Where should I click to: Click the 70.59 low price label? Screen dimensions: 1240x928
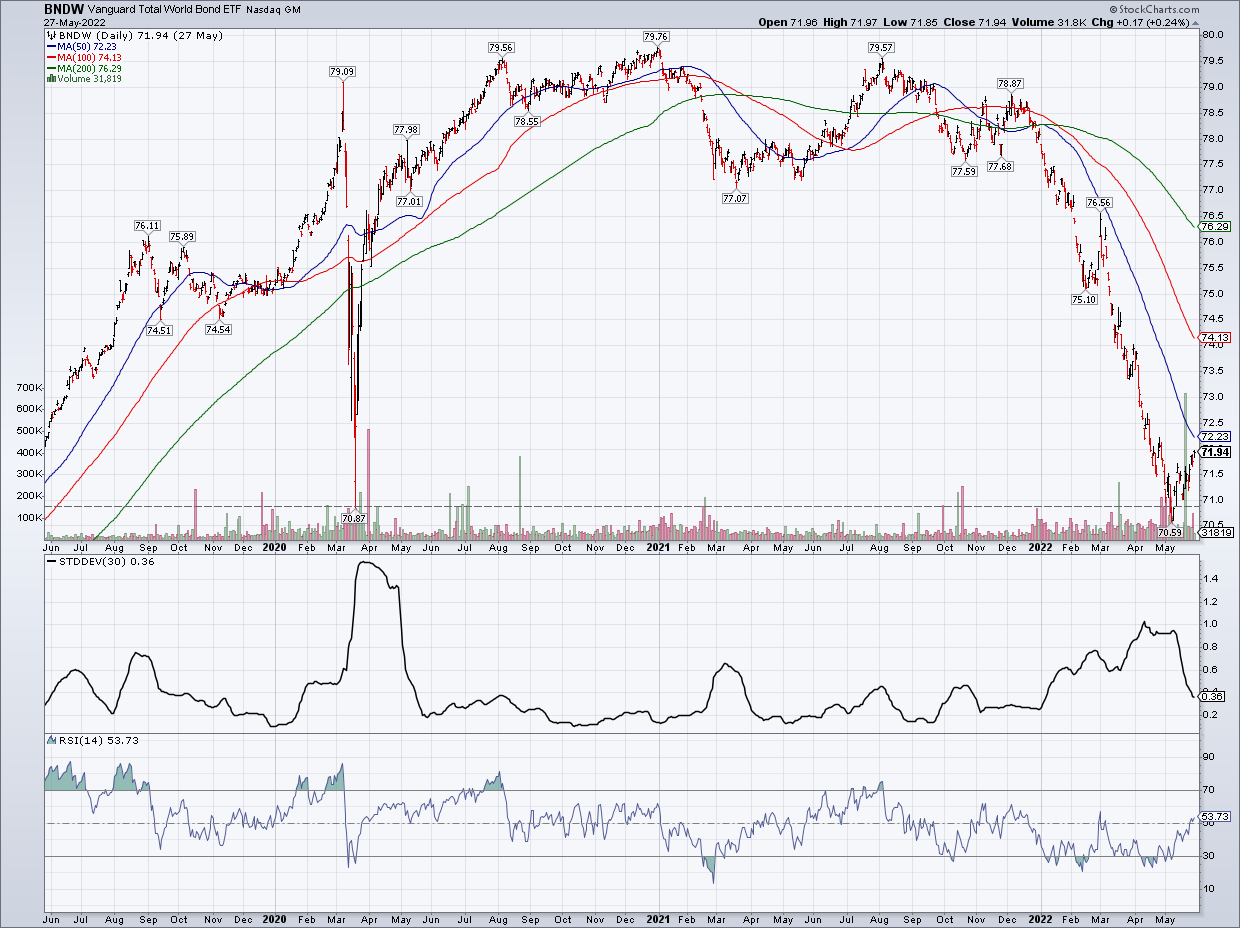tap(1170, 533)
